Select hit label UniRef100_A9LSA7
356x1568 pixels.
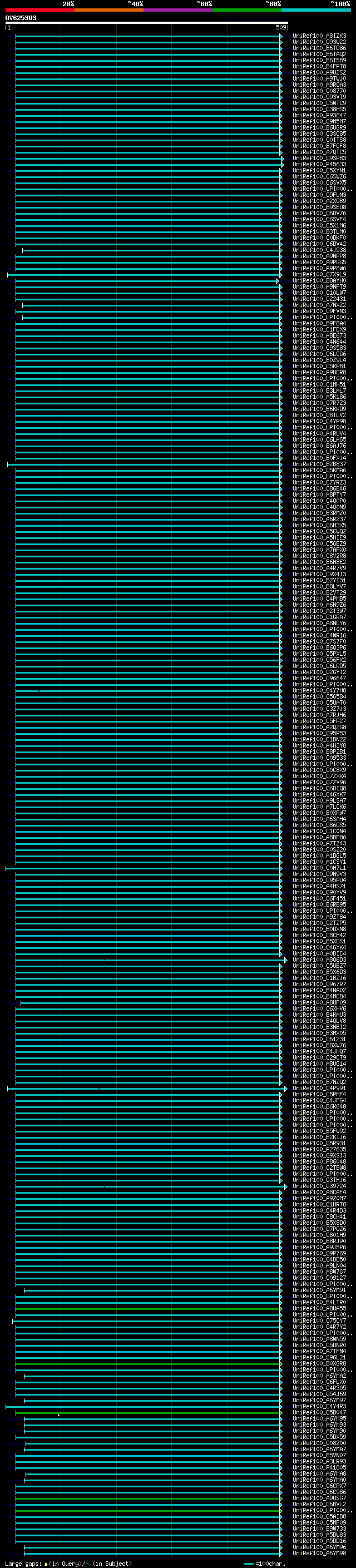[x=319, y=801]
